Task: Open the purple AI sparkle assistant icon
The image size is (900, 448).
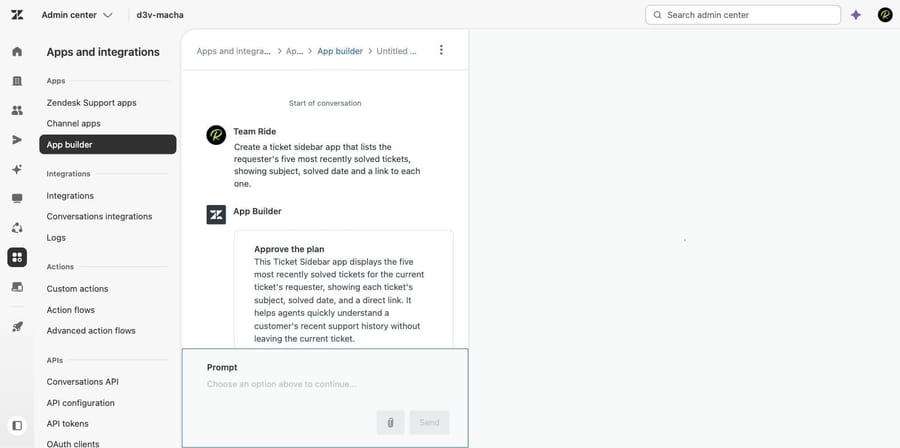Action: [x=856, y=15]
